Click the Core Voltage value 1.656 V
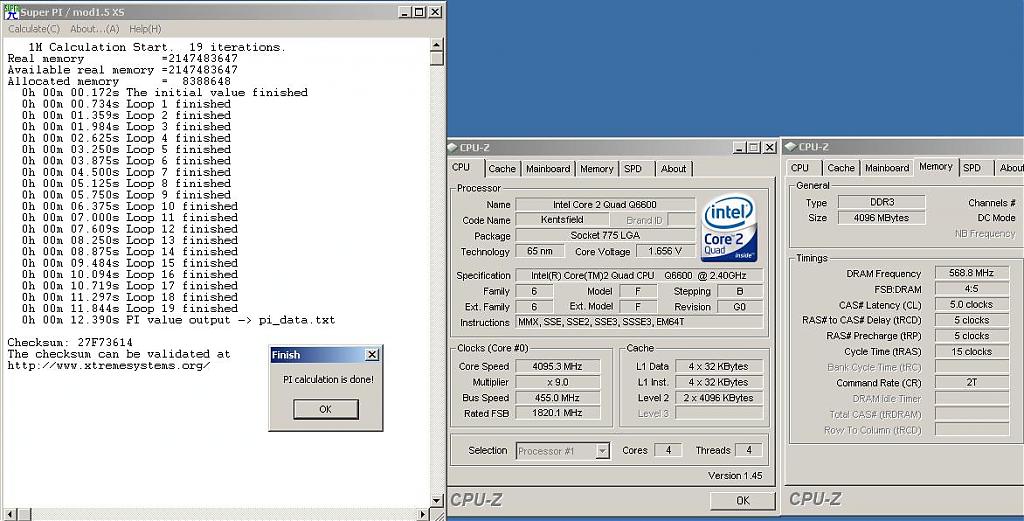The image size is (1024, 521). pos(666,251)
